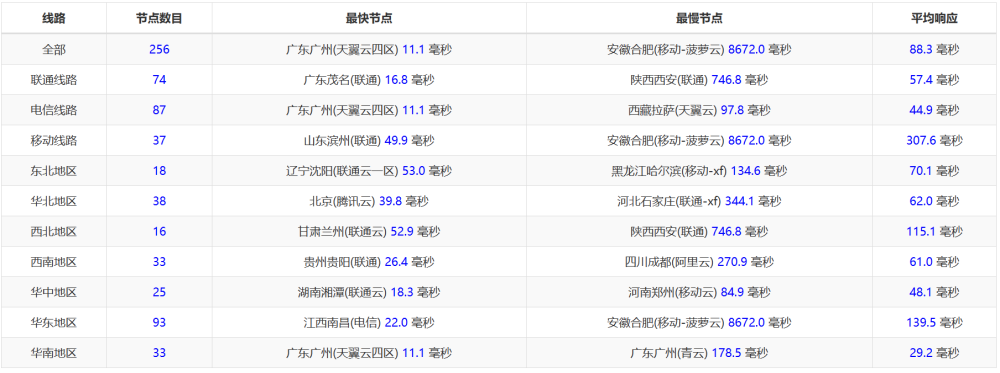The image size is (1000, 373).
Task: Select the 西南地区 row label
Action: pos(54,261)
